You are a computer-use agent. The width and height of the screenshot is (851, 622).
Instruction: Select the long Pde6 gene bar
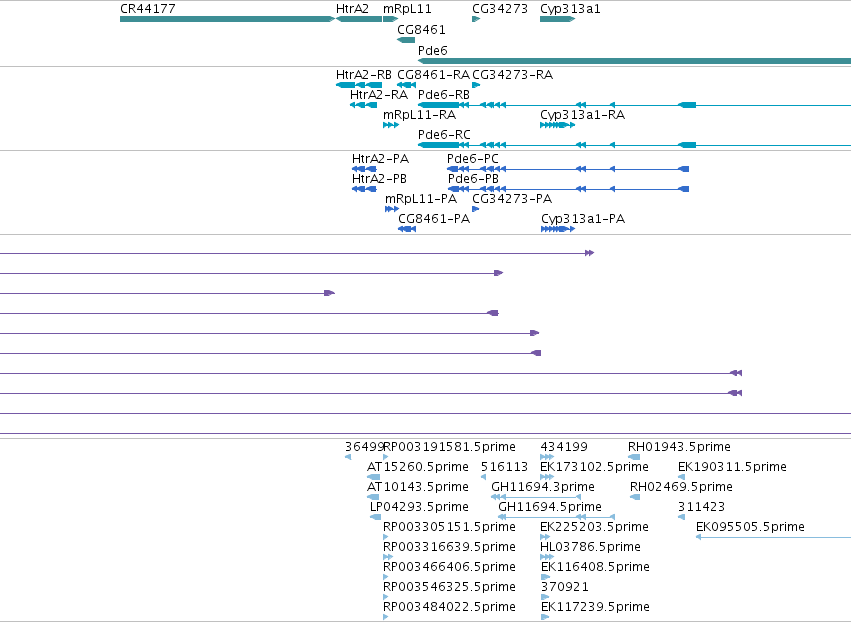(634, 61)
